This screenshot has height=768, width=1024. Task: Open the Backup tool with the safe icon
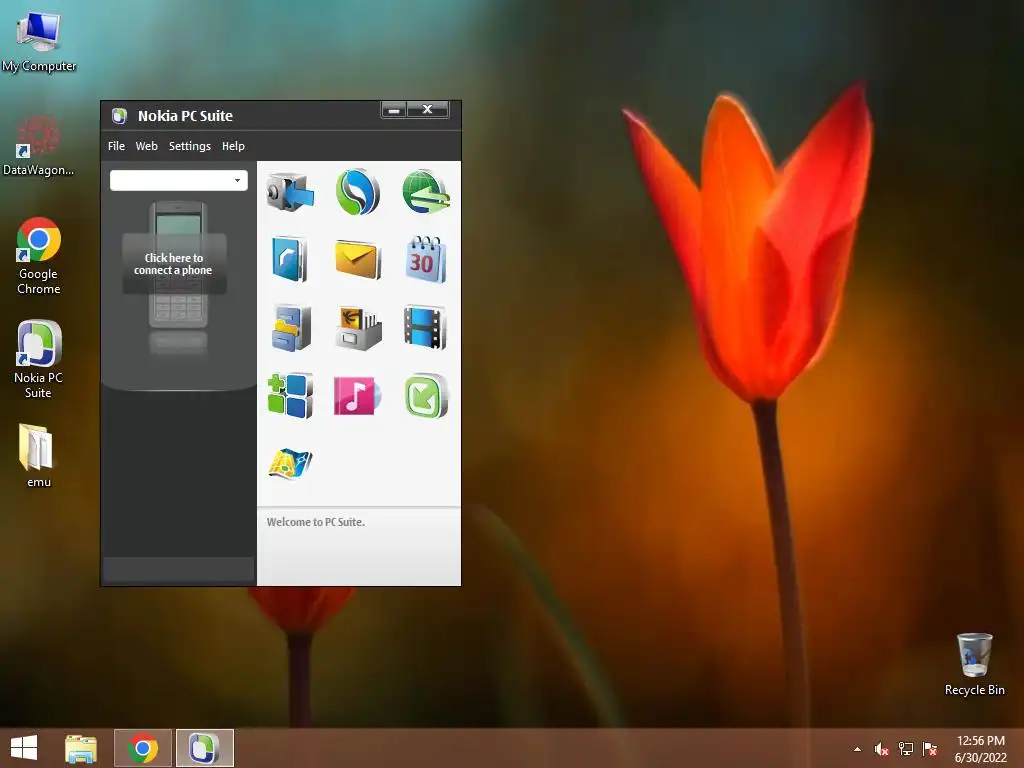point(290,192)
